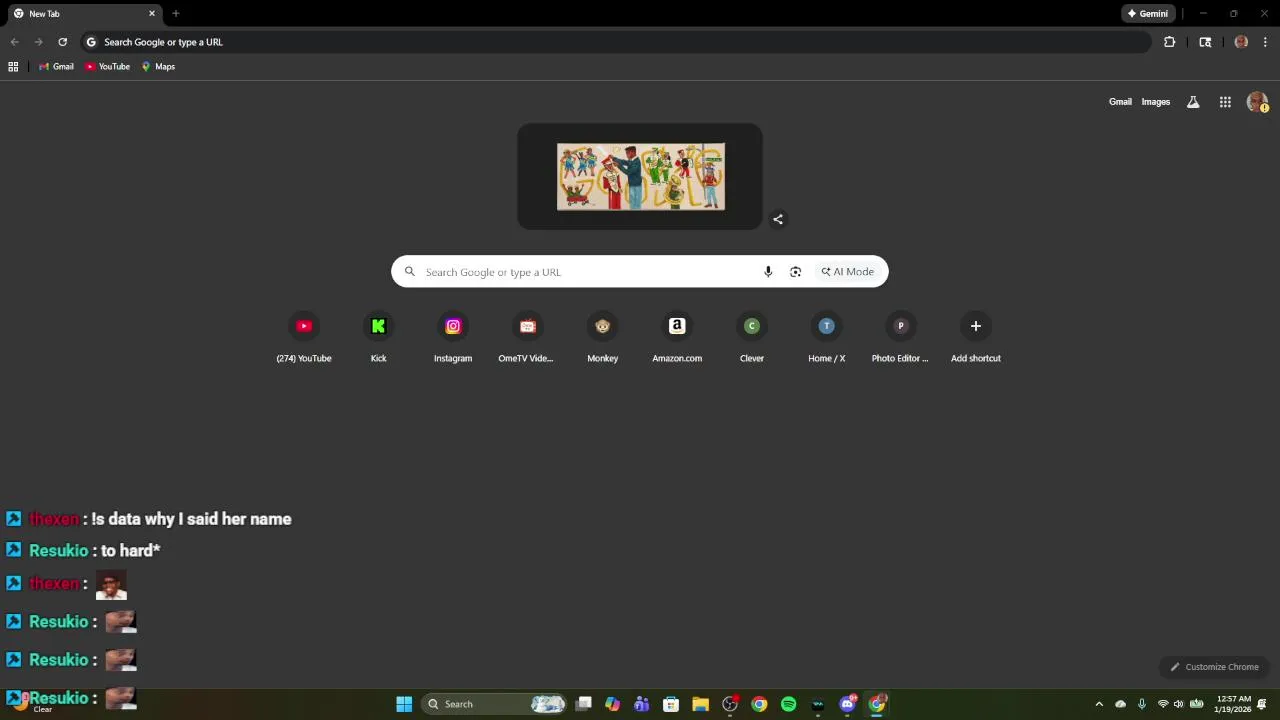Search by image with Google Lens

coord(795,272)
